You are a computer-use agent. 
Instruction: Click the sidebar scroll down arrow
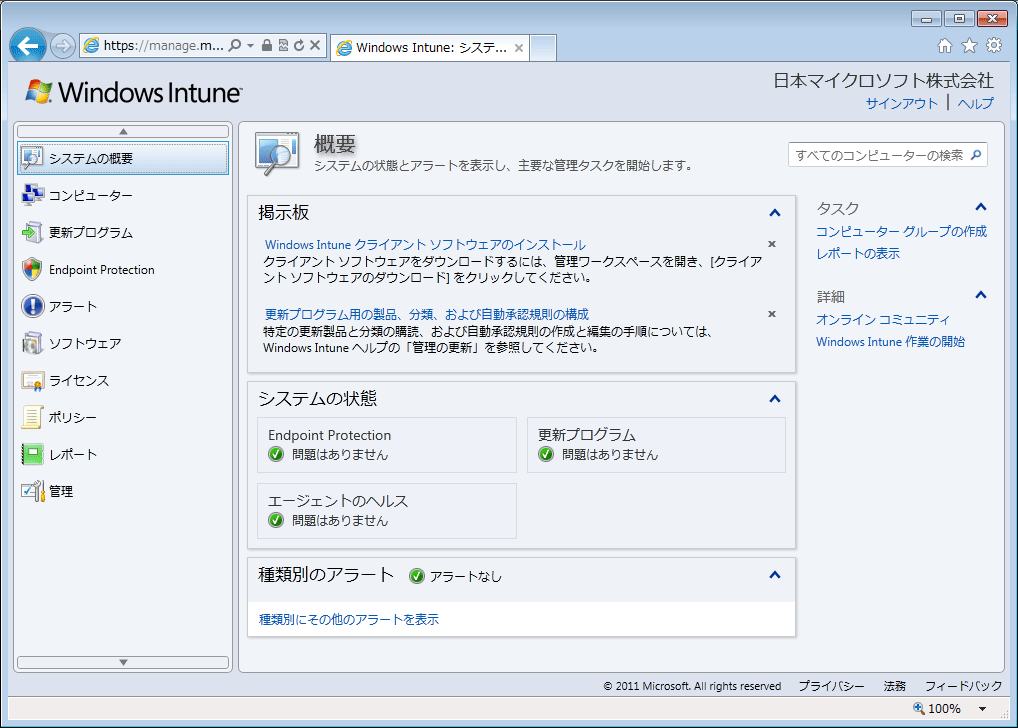coord(123,662)
